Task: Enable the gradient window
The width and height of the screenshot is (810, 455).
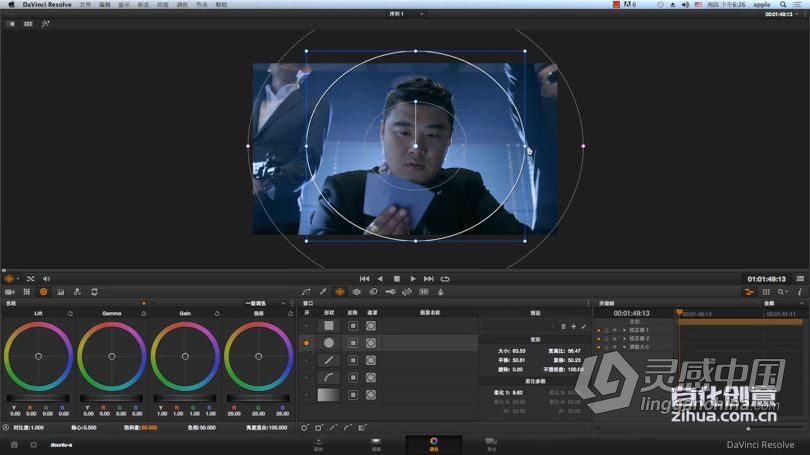Action: coord(307,395)
